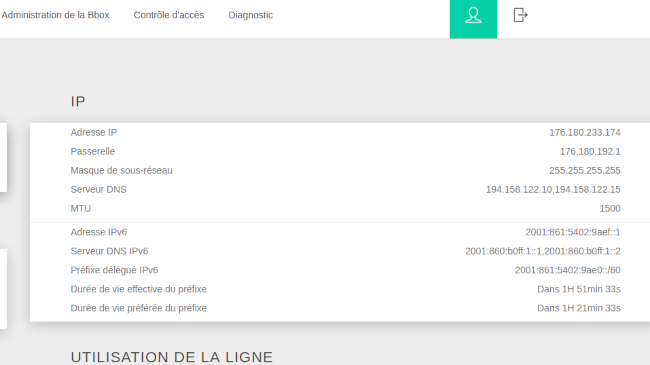This screenshot has height=365, width=650.
Task: Open the user account profile icon
Action: click(x=473, y=16)
